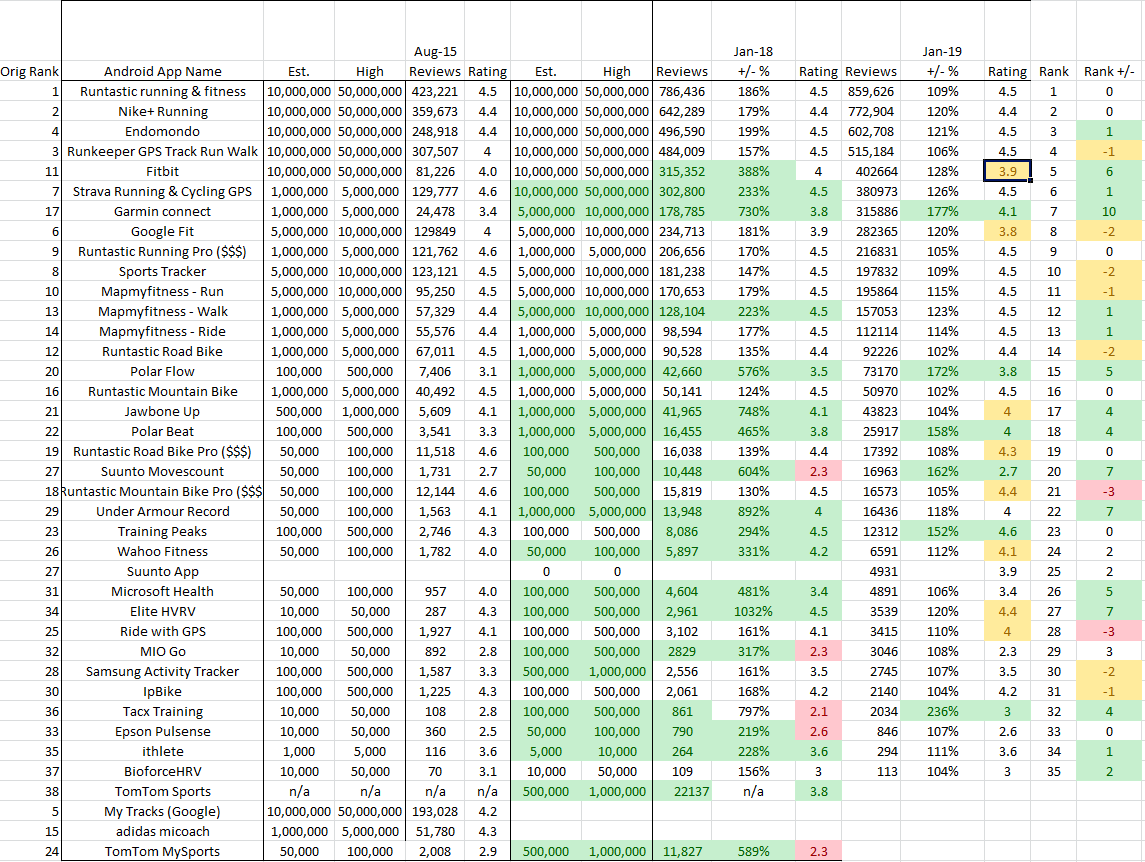Select the 'Aug-15' date header cell

(435, 50)
